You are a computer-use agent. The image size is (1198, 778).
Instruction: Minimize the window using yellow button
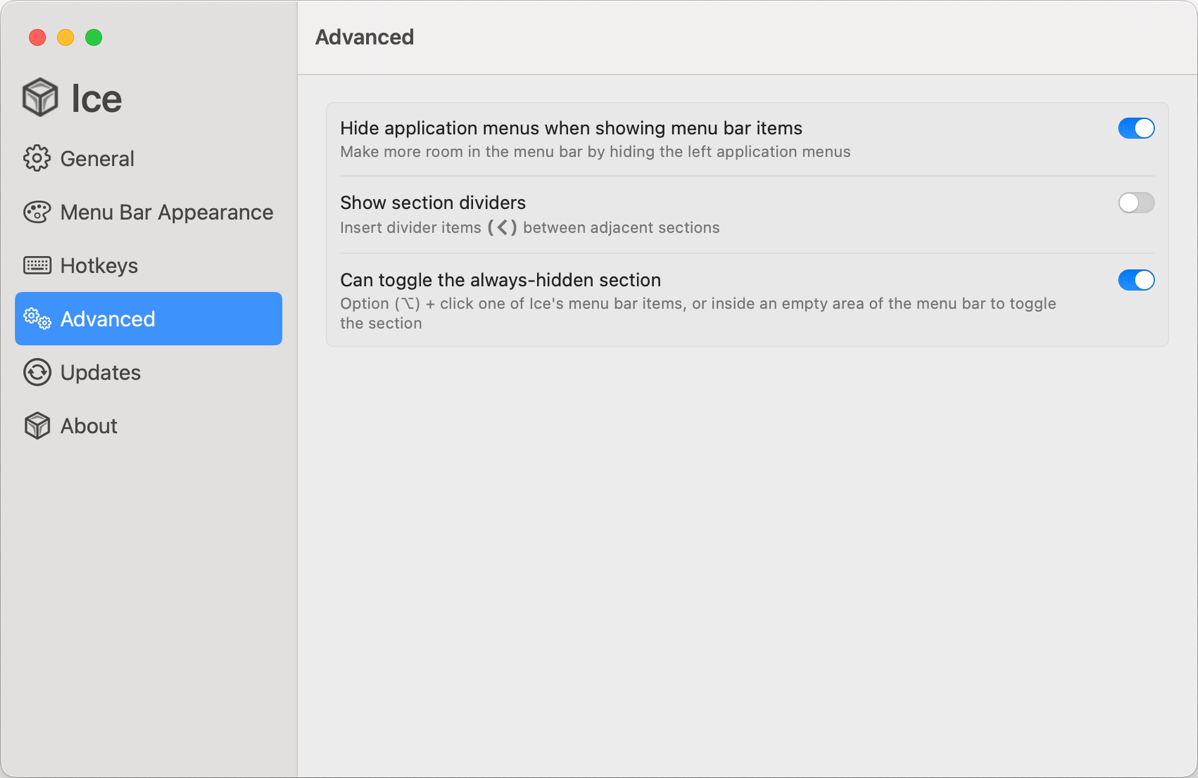tap(65, 37)
